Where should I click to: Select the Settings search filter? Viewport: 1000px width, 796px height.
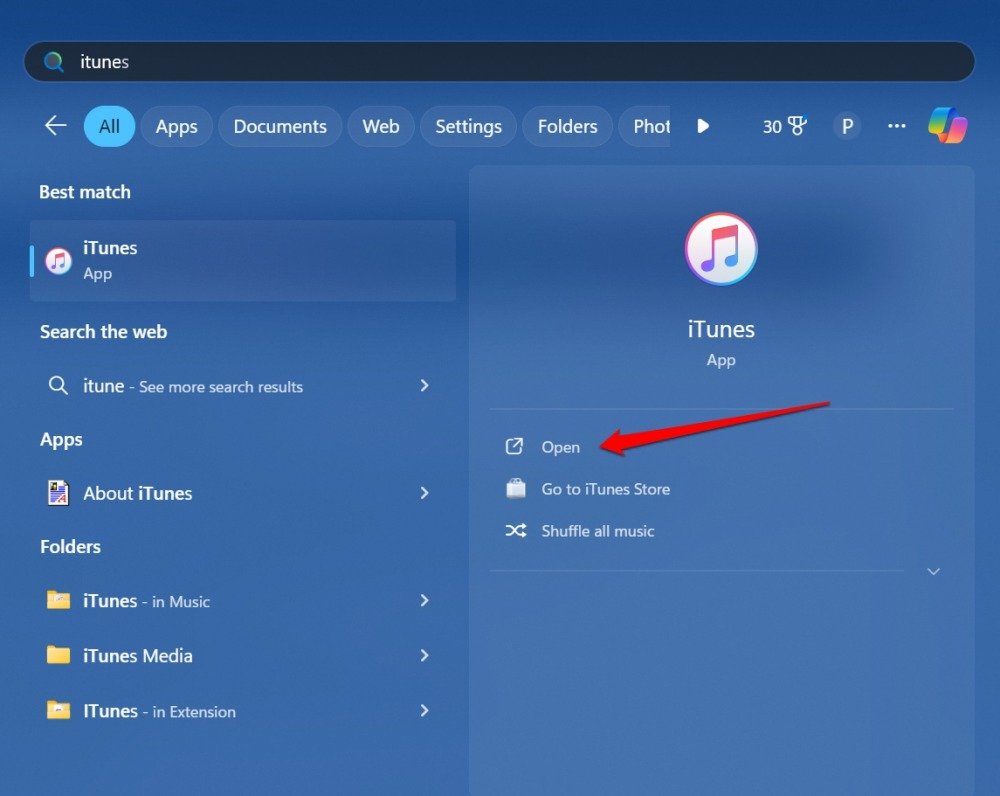(x=468, y=126)
